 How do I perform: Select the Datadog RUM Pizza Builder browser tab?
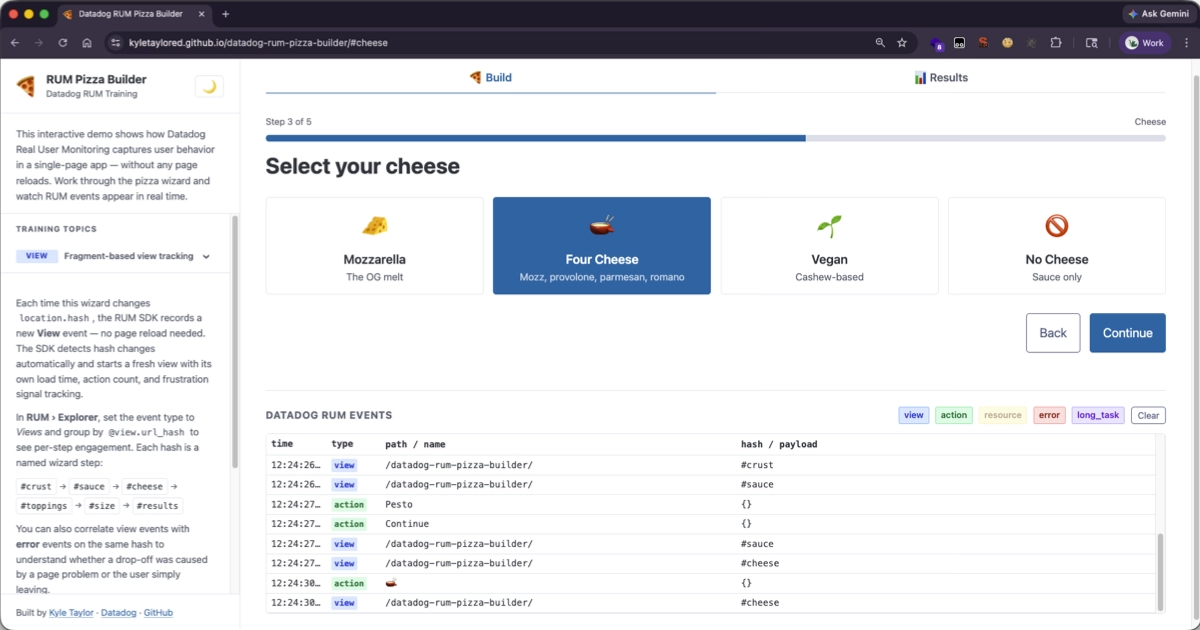134,14
